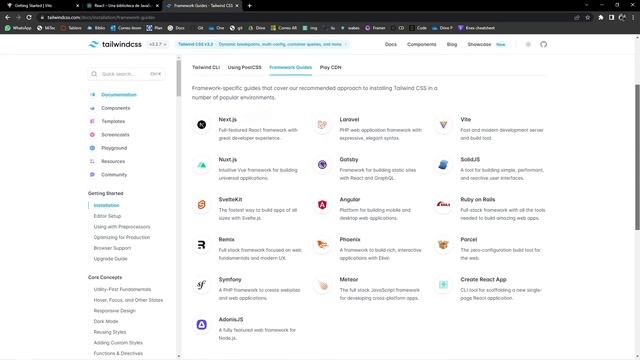Click the Parcel box icon

click(x=443, y=245)
